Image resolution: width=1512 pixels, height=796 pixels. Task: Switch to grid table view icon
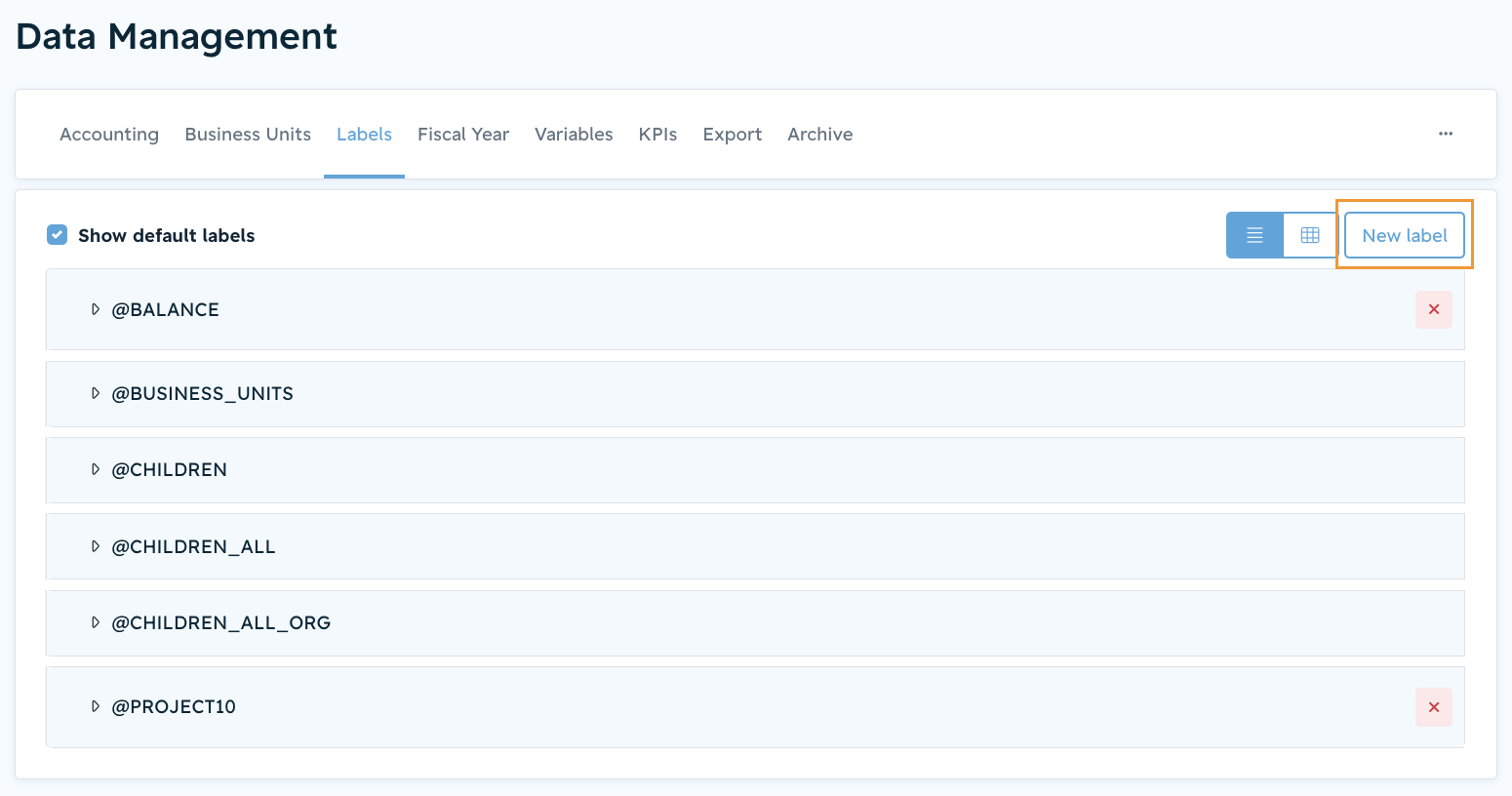pos(1310,235)
